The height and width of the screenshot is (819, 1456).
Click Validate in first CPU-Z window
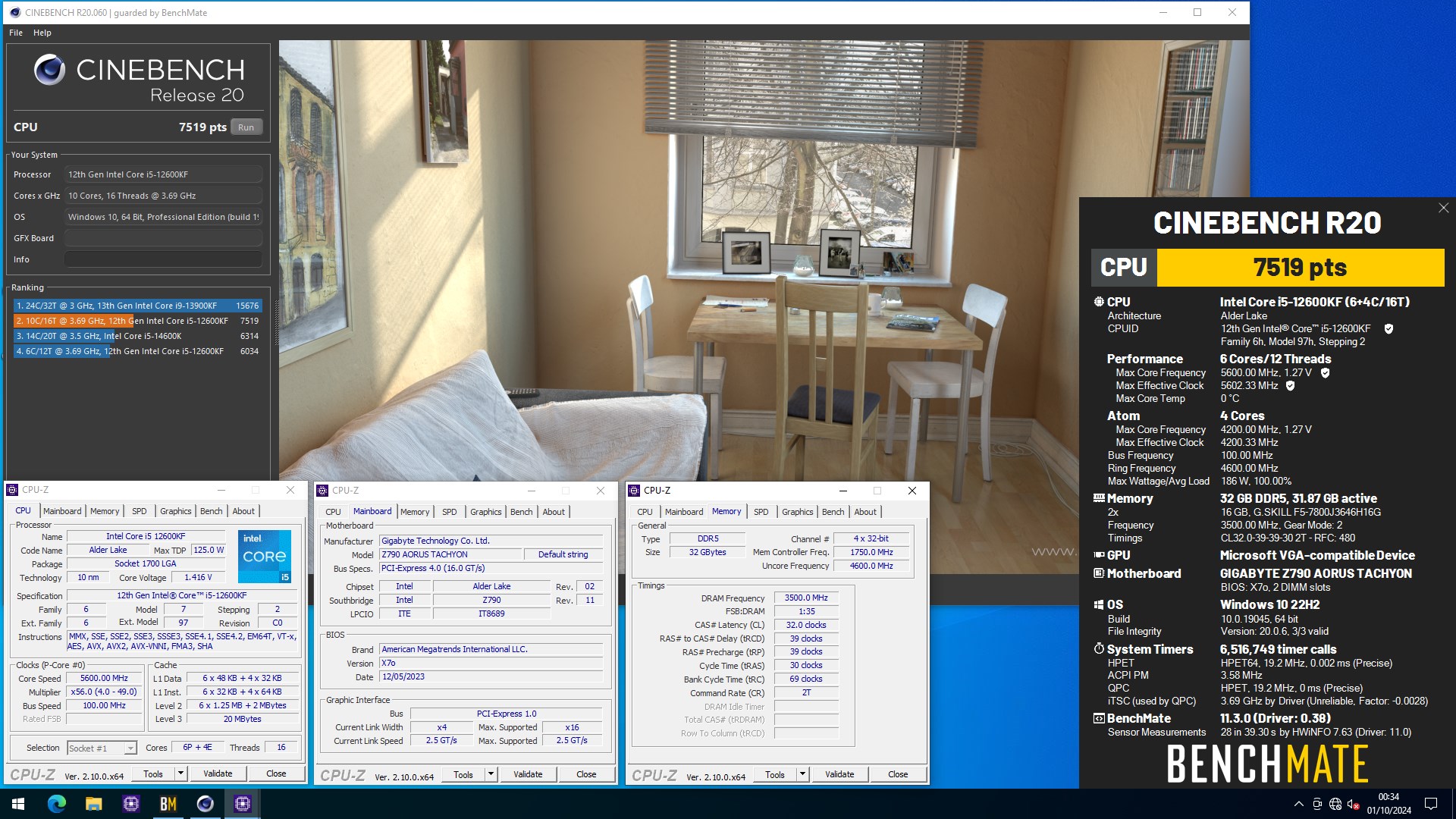(x=218, y=773)
